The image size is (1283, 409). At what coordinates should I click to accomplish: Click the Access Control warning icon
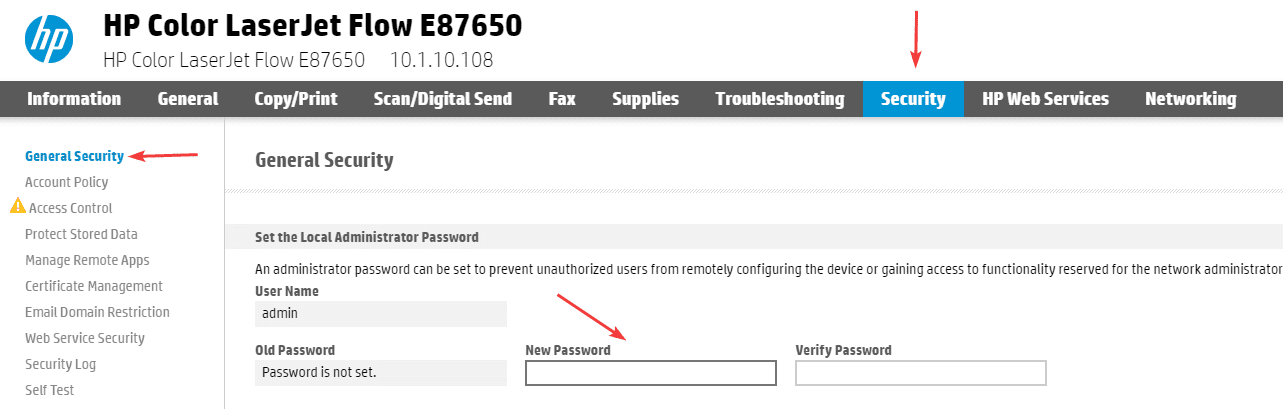[x=17, y=207]
